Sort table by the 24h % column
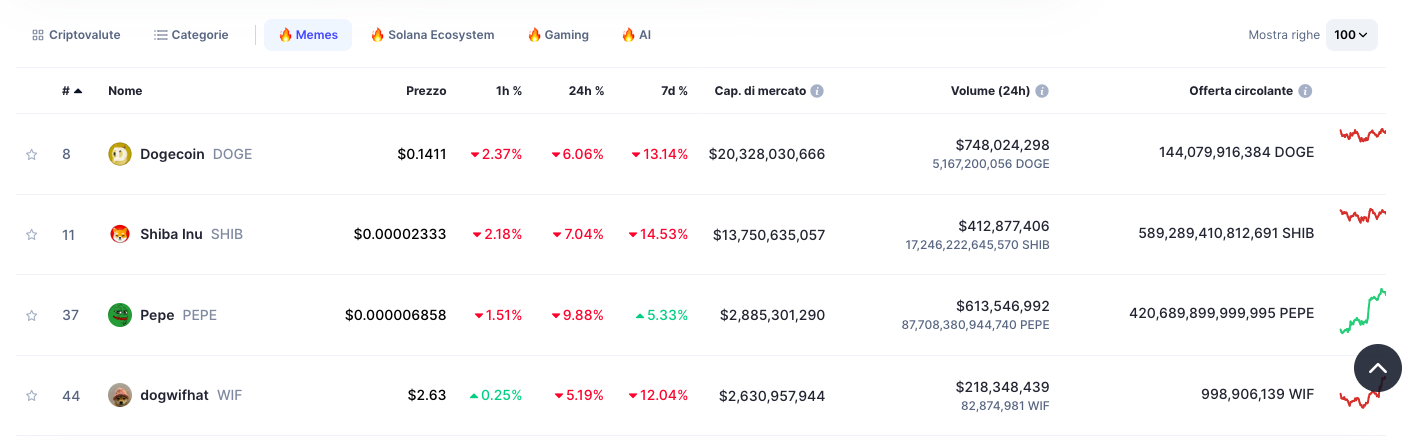This screenshot has width=1408, height=440. (x=586, y=91)
